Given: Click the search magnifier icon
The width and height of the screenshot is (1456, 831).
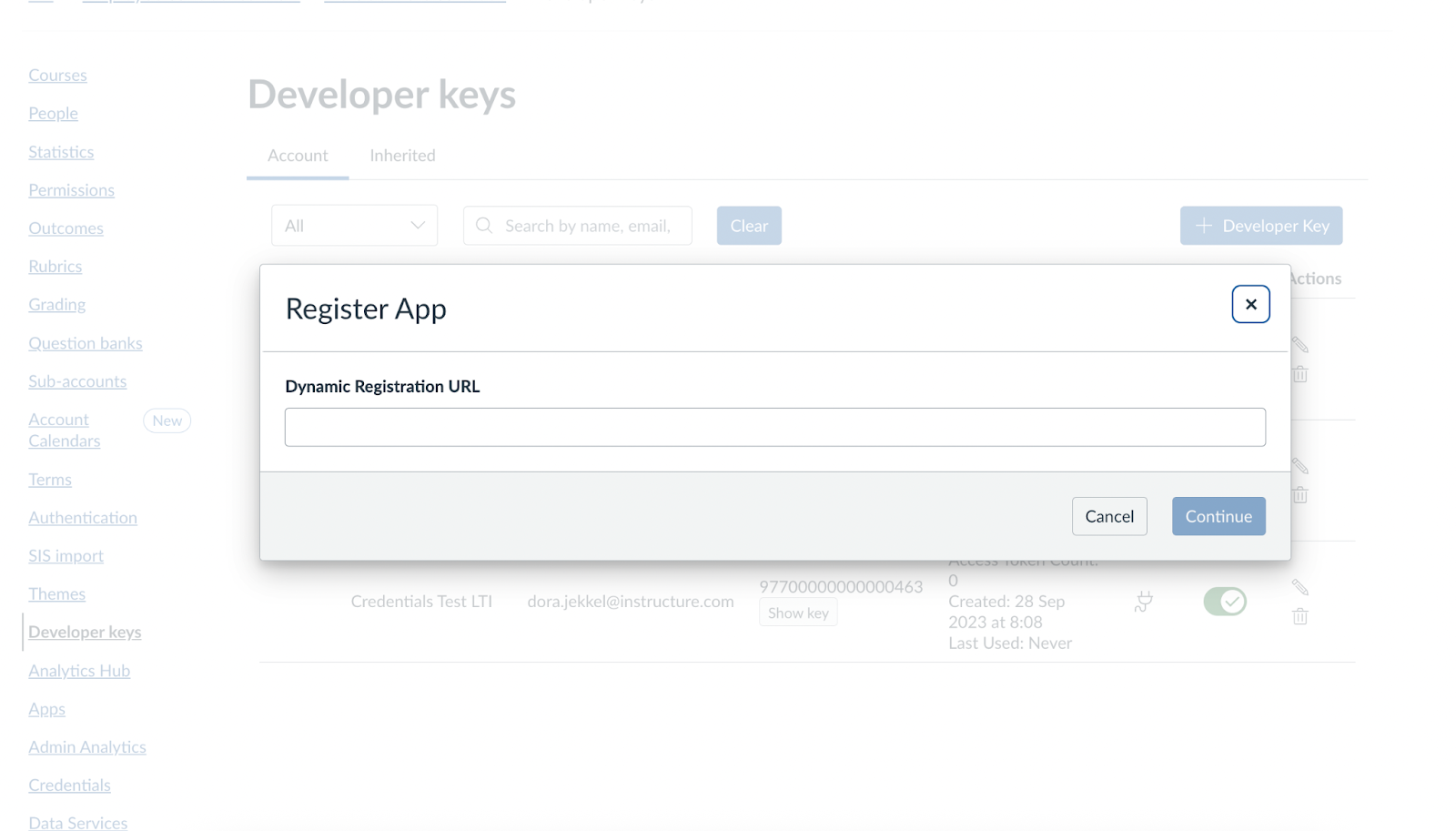Looking at the screenshot, I should (x=484, y=225).
